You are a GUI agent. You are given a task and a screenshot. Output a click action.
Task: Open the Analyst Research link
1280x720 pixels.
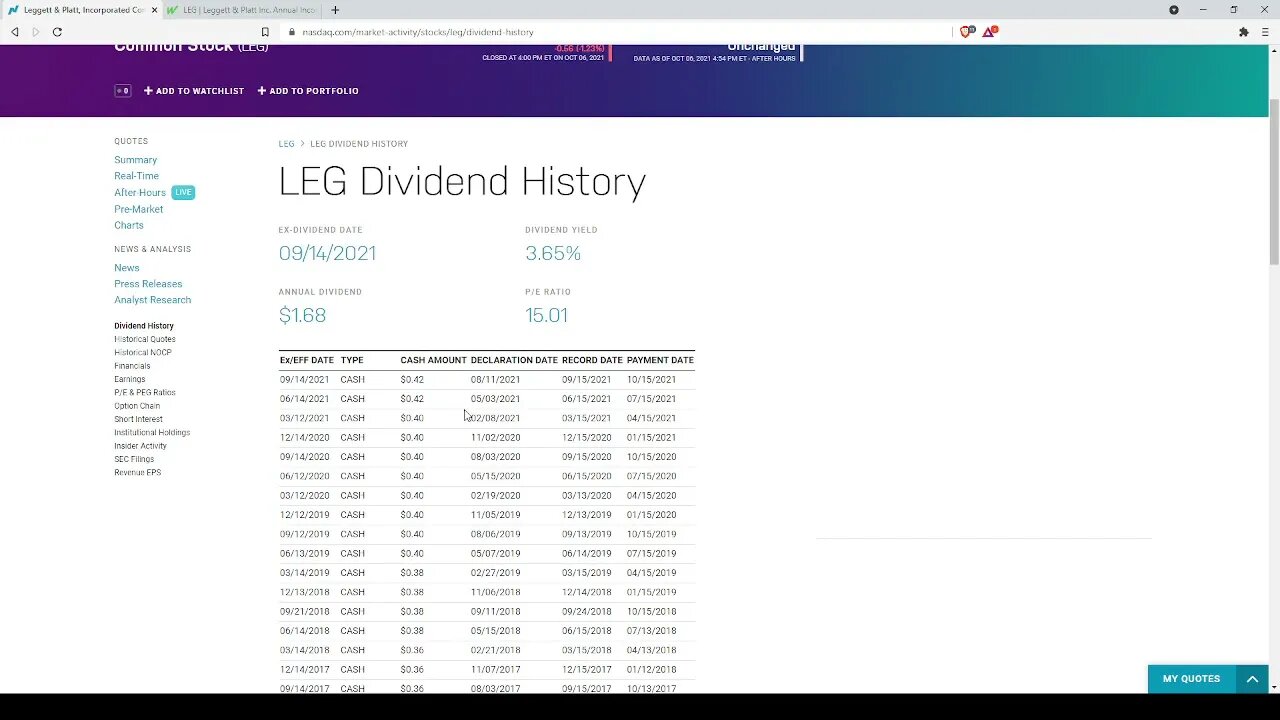152,300
